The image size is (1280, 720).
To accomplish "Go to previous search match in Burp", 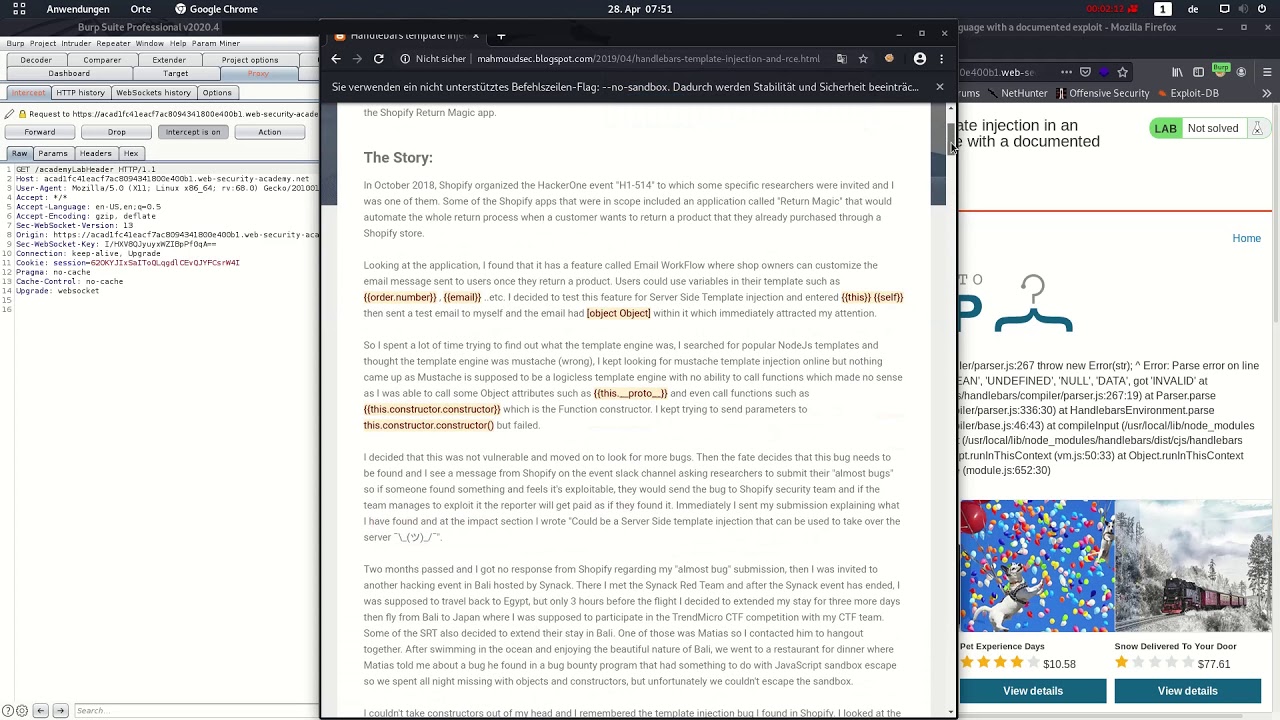I will click(41, 711).
